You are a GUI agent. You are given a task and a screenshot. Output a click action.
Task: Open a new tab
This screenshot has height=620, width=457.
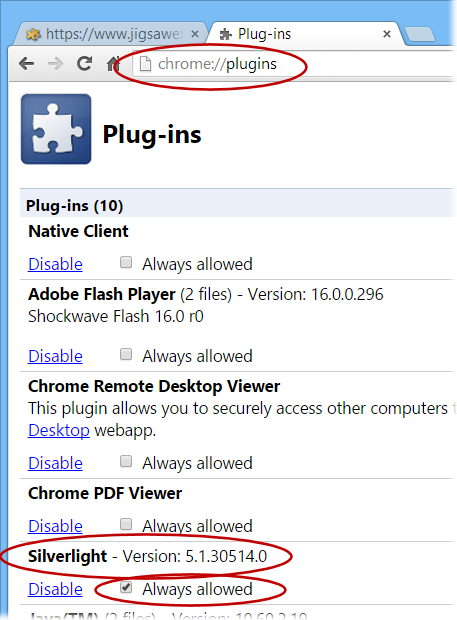[x=420, y=34]
